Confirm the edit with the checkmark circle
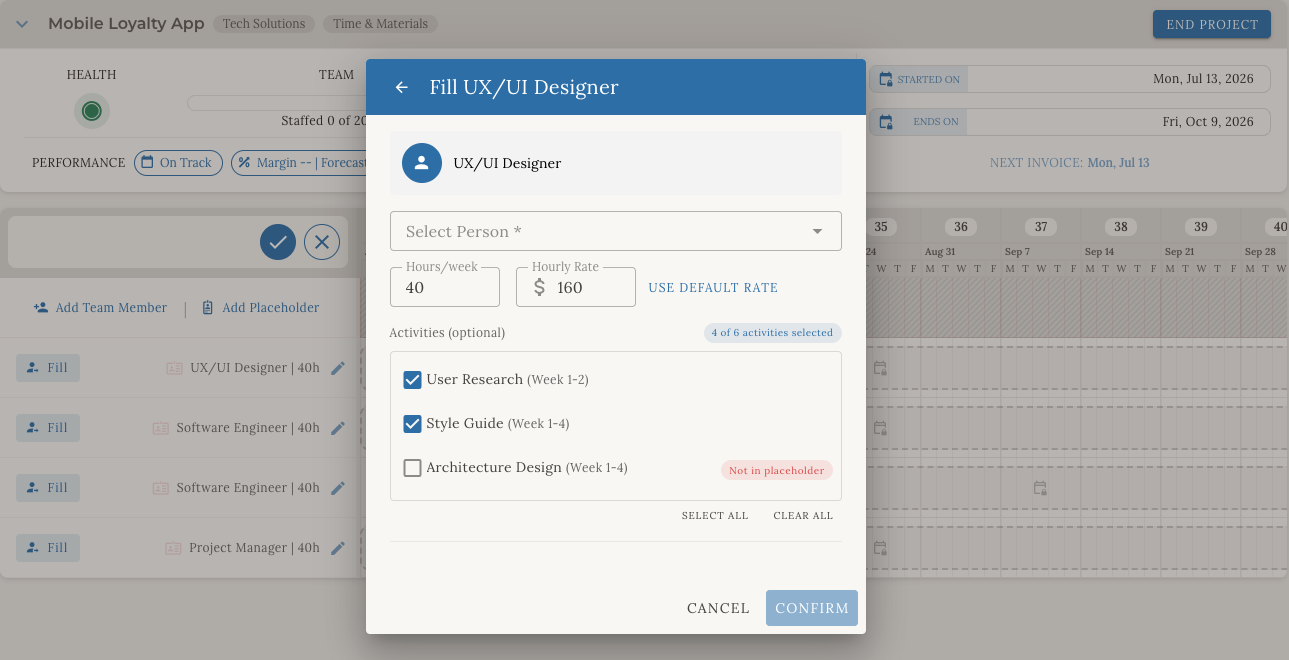The width and height of the screenshot is (1289, 660). click(278, 242)
